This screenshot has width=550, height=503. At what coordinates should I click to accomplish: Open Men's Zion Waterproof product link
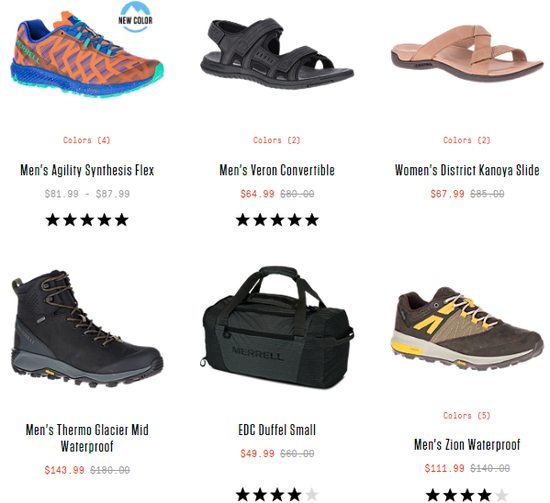[x=467, y=444]
